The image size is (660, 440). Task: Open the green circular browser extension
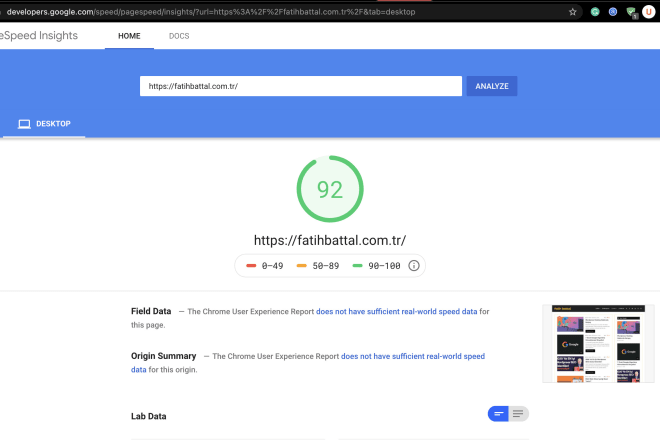[595, 12]
